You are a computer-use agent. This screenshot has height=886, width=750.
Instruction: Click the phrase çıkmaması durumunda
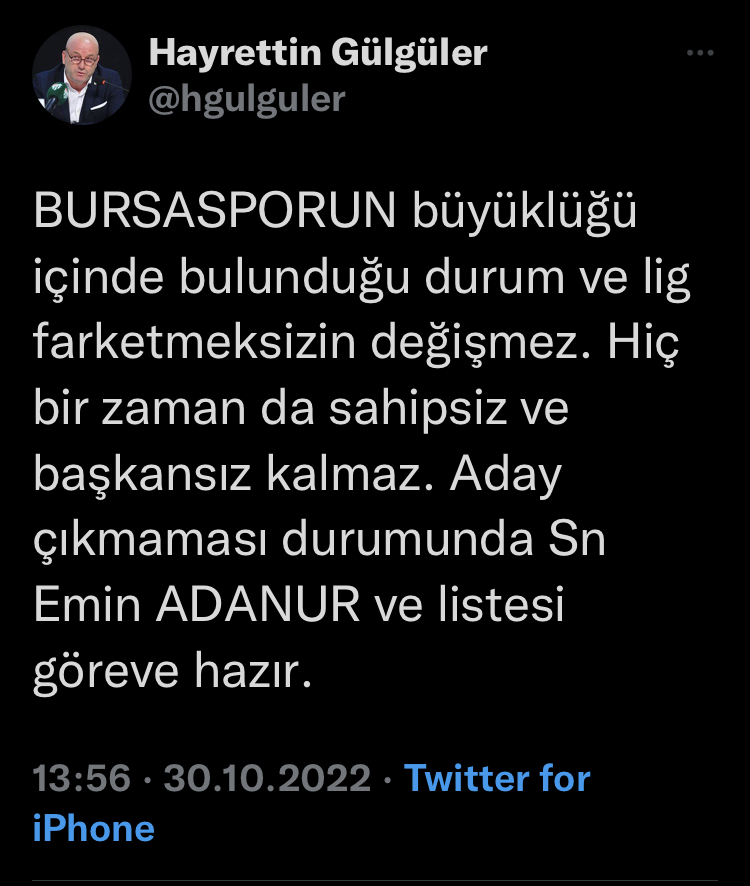(x=283, y=540)
